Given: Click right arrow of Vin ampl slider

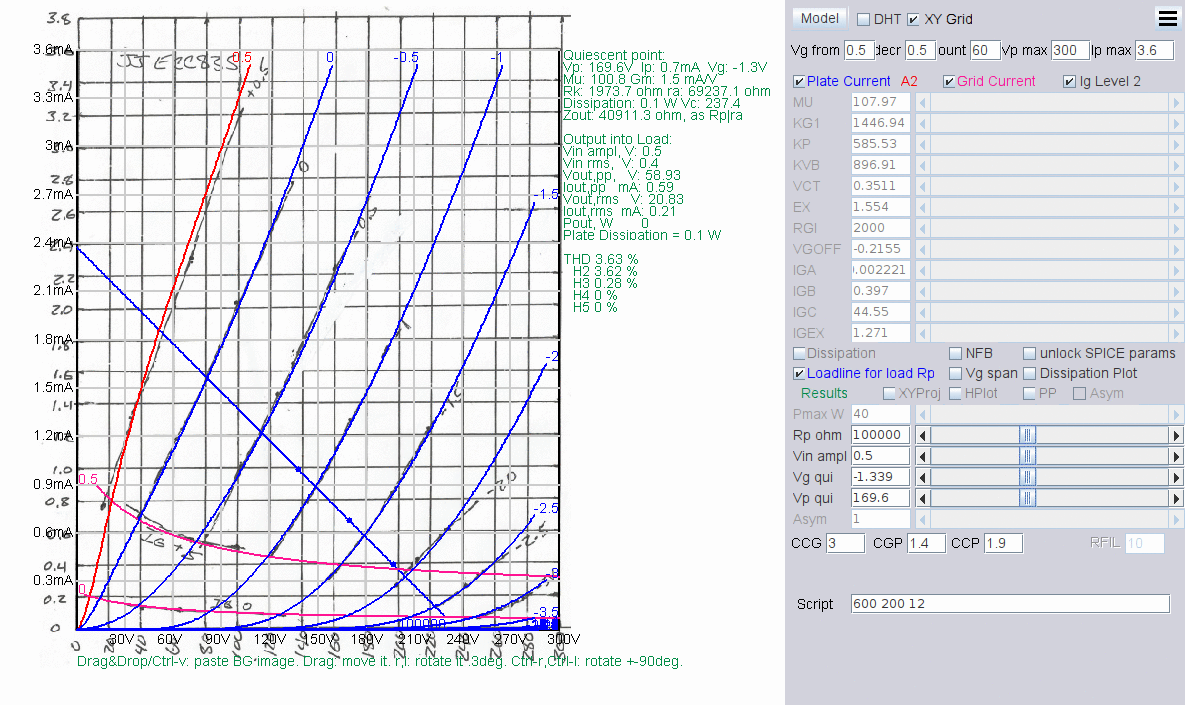Looking at the screenshot, I should (1176, 456).
